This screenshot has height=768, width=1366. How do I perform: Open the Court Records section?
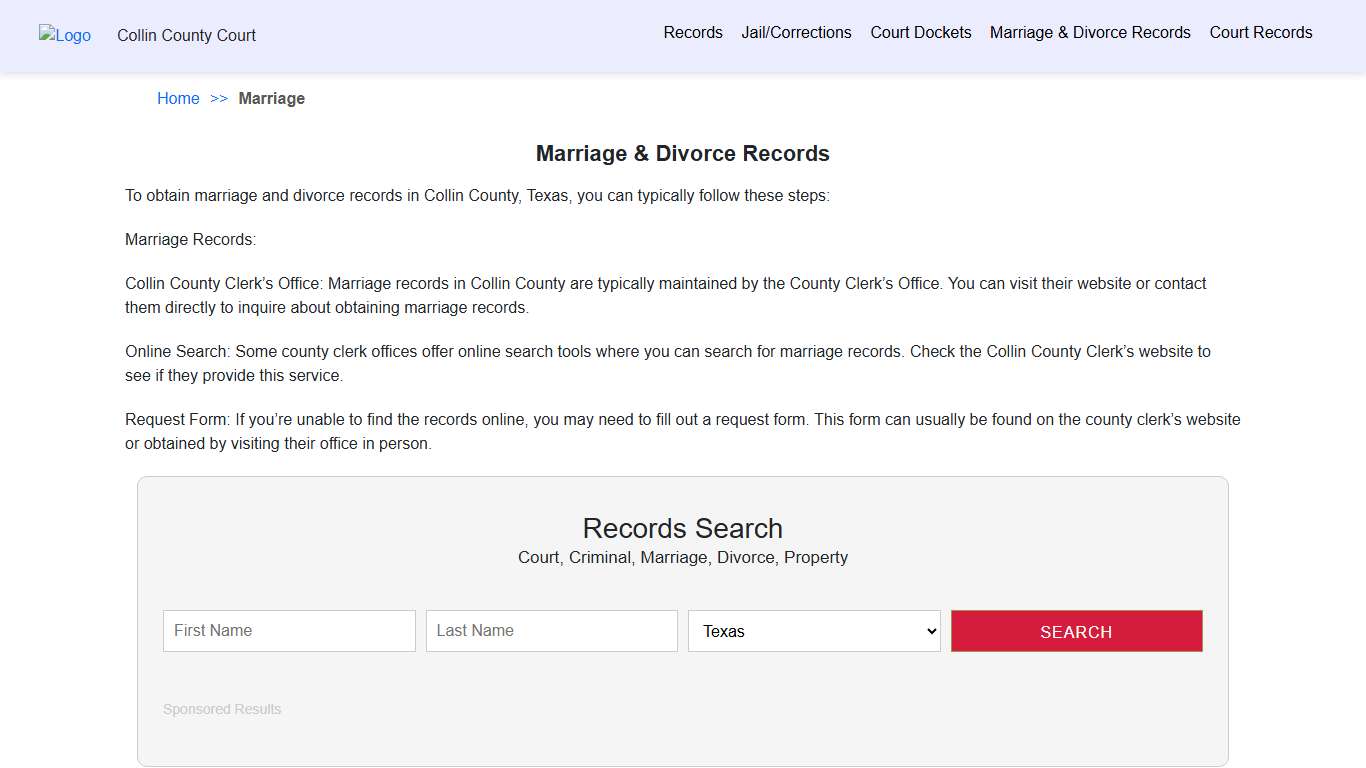tap(1260, 32)
